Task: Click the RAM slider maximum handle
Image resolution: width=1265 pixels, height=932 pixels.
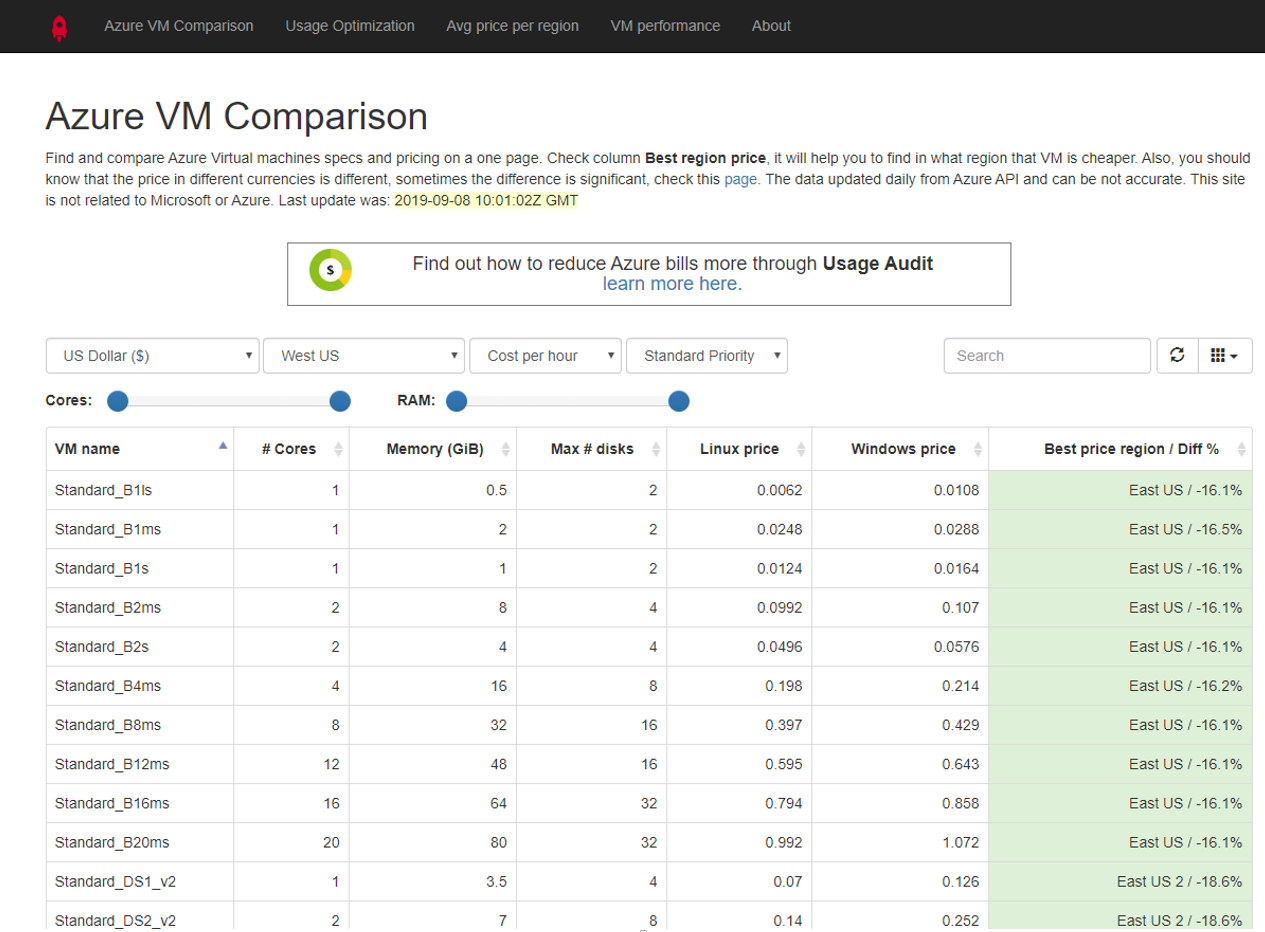Action: [x=679, y=401]
